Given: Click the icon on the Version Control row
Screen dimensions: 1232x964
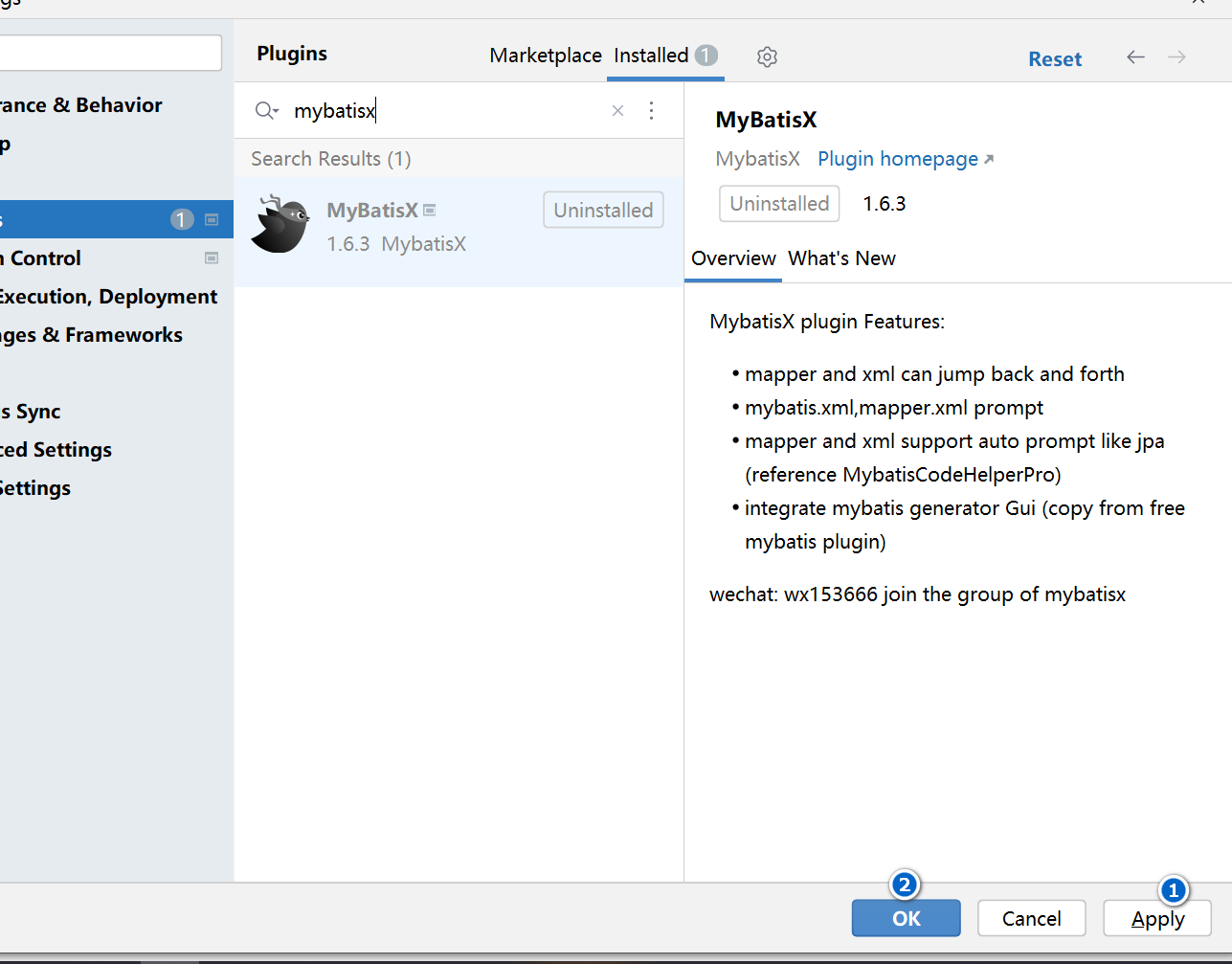Looking at the screenshot, I should point(212,258).
